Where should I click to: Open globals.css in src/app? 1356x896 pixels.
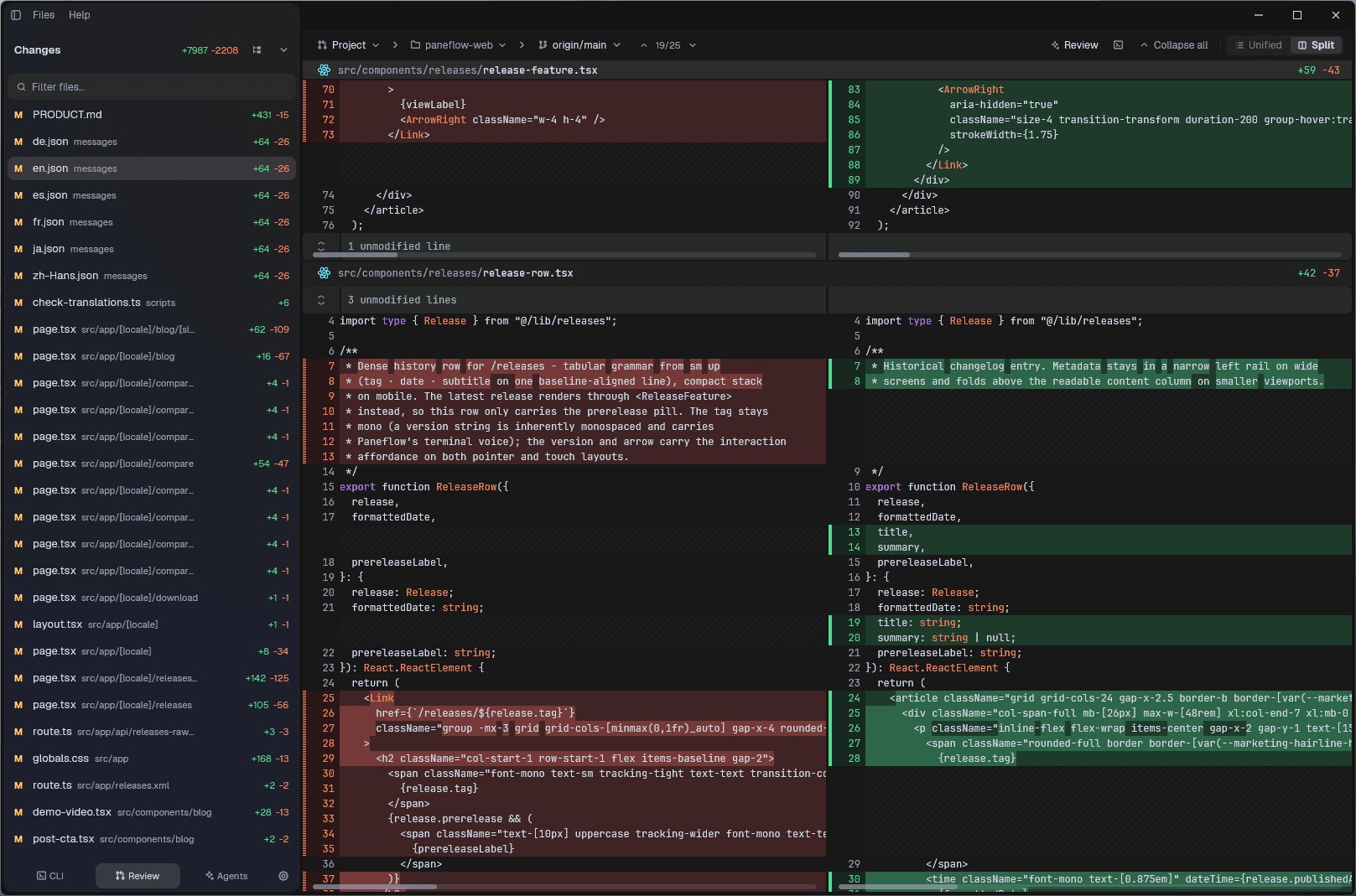pyautogui.click(x=151, y=759)
